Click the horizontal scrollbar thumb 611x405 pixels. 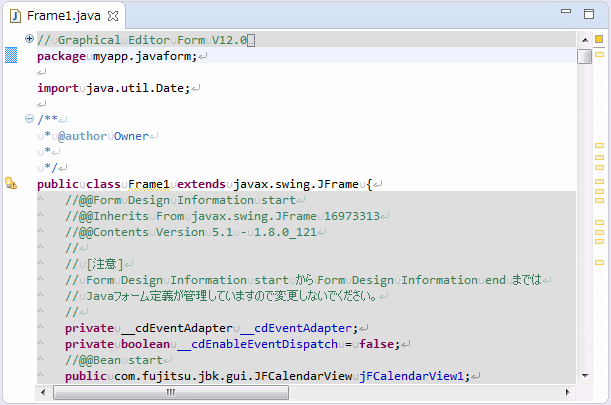[x=171, y=392]
